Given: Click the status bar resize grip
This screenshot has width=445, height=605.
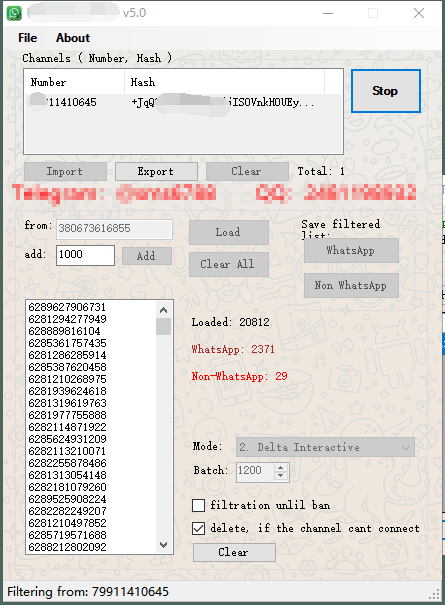Looking at the screenshot, I should pyautogui.click(x=435, y=594).
